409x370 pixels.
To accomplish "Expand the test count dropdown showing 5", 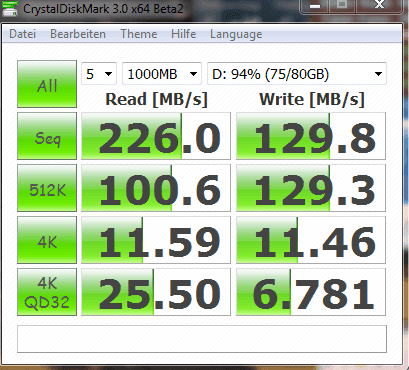I will (99, 74).
